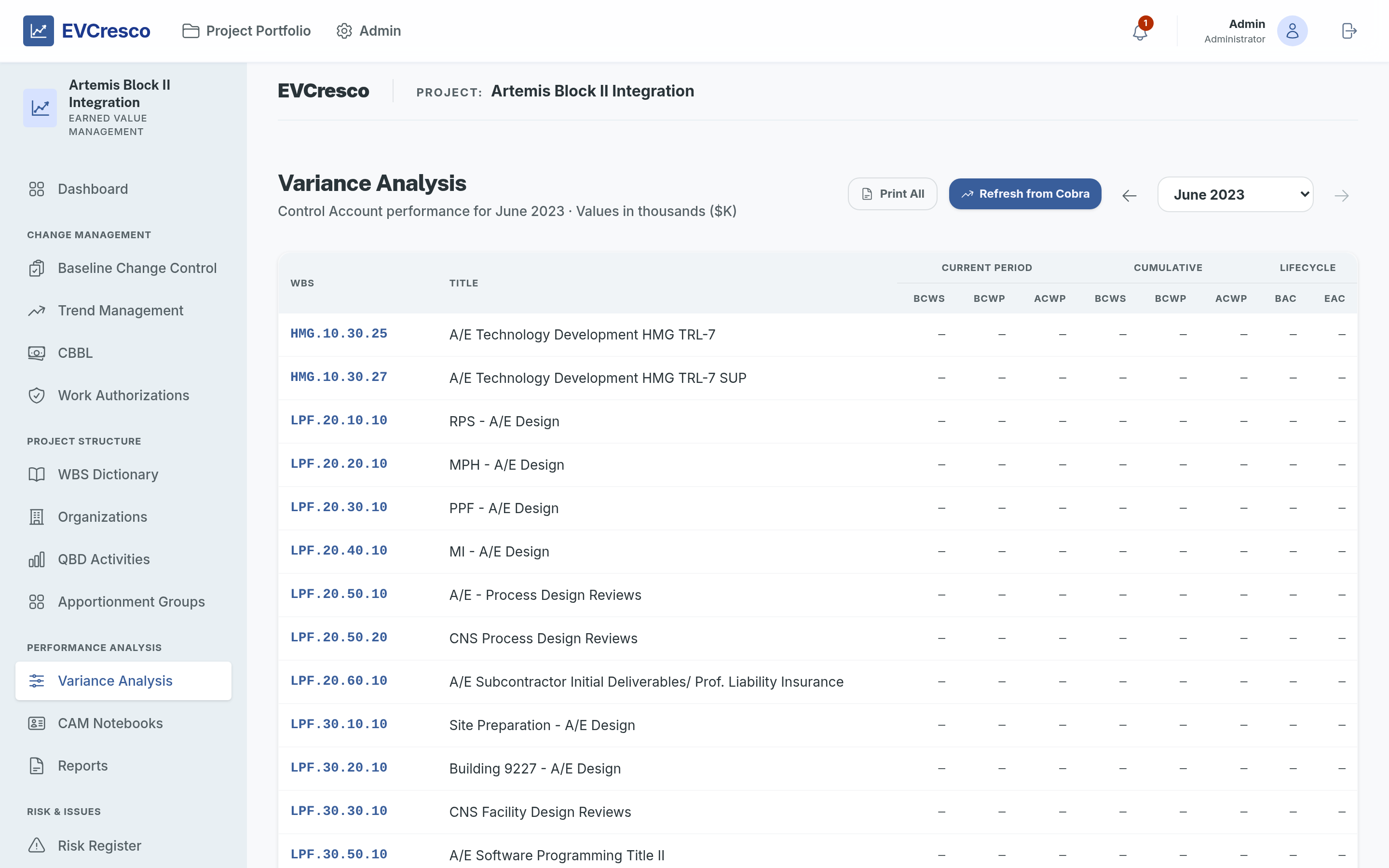
Task: Click the EVCresco logo icon
Action: click(x=39, y=31)
